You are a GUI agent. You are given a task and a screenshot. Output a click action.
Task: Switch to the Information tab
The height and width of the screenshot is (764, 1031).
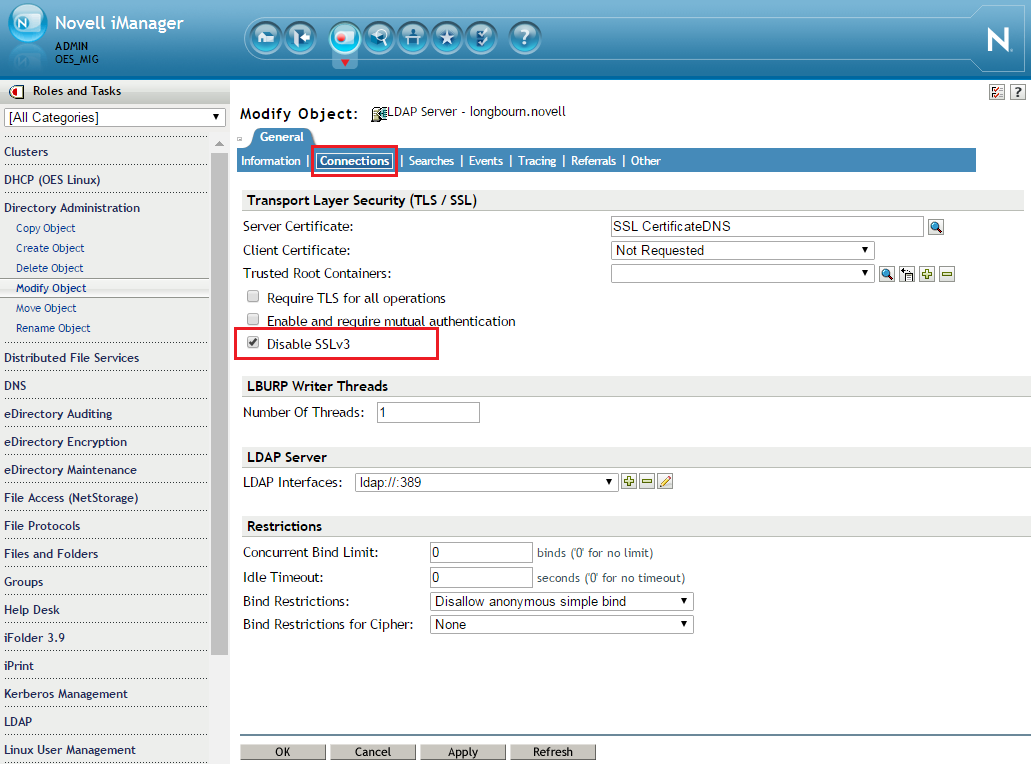(270, 161)
